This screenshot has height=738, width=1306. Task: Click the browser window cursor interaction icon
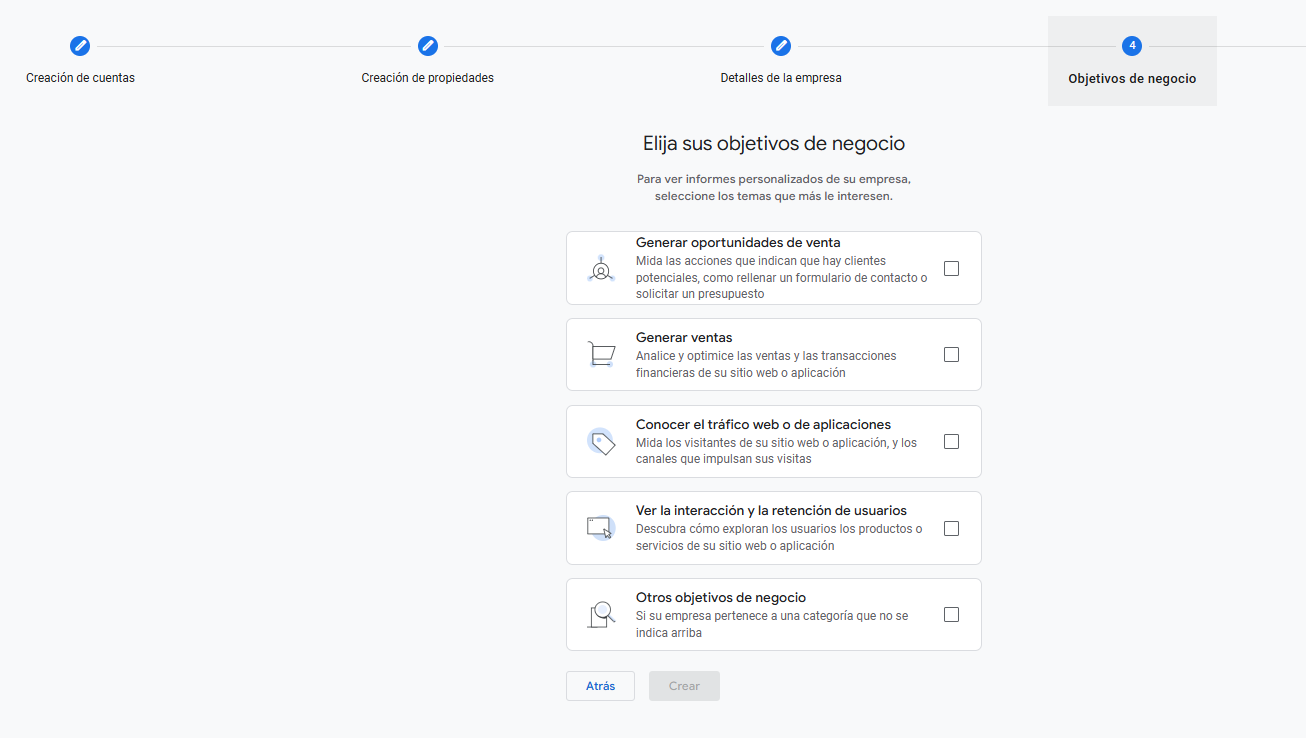601,528
